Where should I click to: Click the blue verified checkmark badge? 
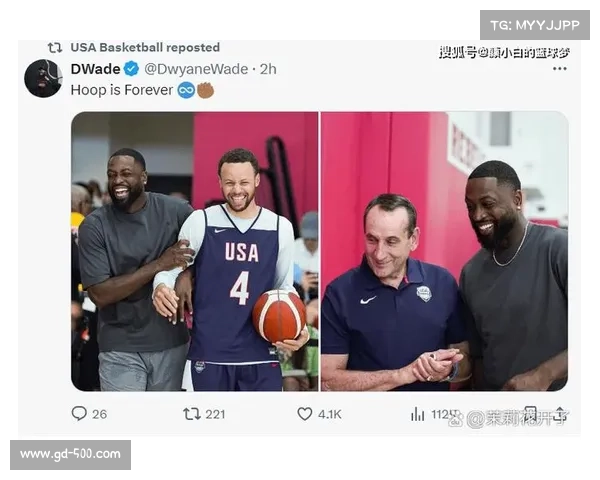click(x=131, y=69)
